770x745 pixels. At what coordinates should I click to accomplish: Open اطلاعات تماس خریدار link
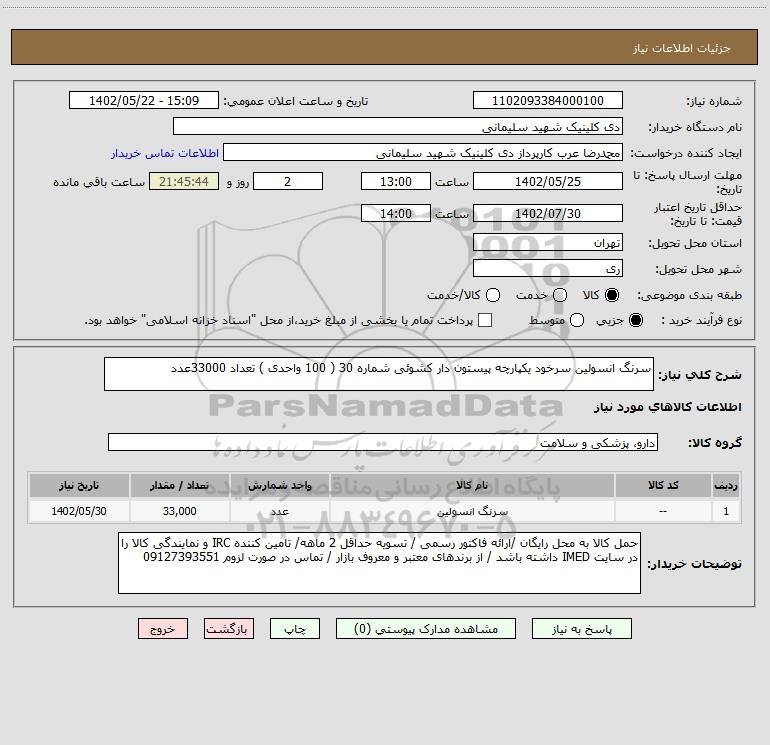[x=165, y=153]
